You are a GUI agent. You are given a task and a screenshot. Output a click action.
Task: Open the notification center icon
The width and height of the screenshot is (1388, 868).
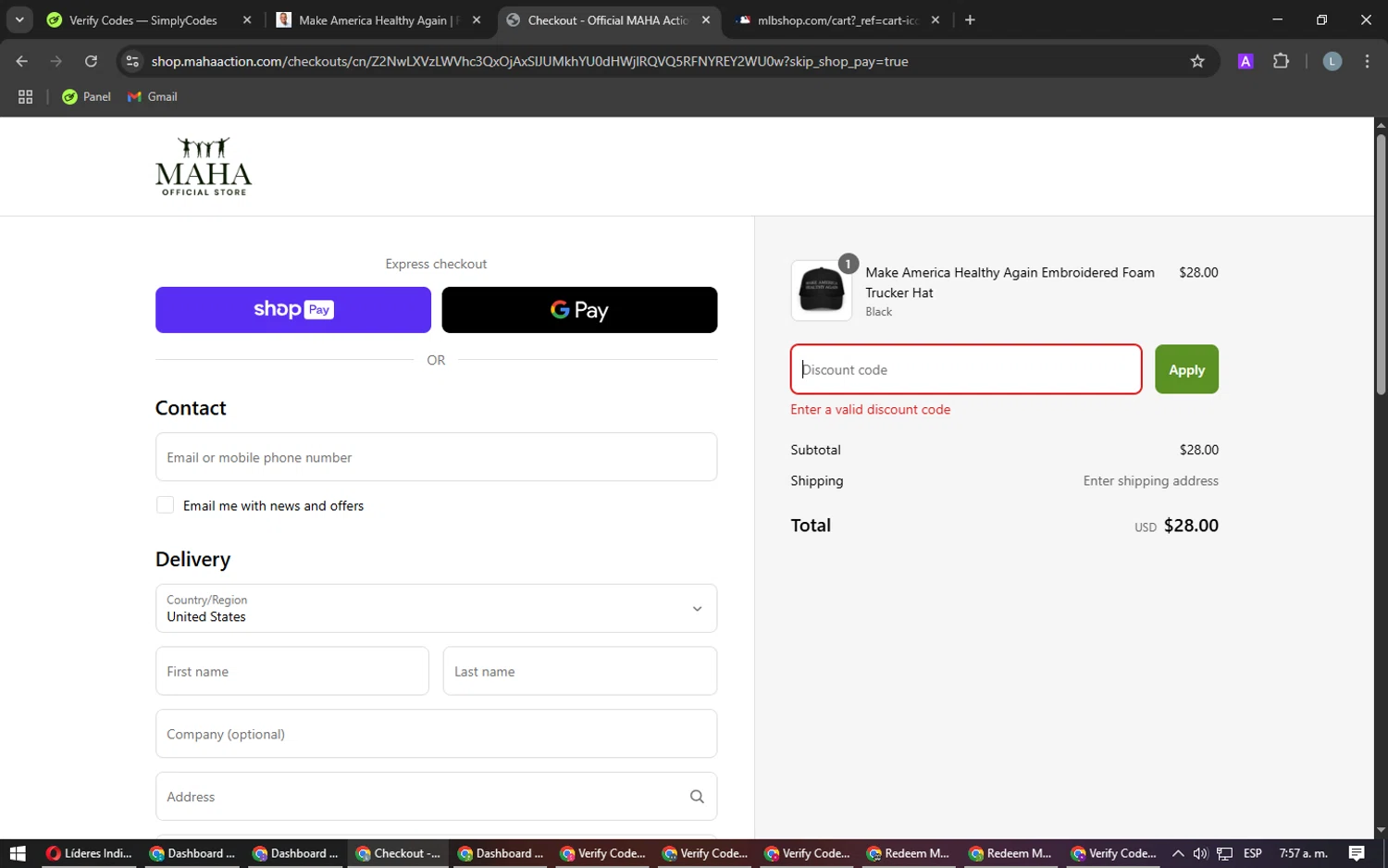1357,853
